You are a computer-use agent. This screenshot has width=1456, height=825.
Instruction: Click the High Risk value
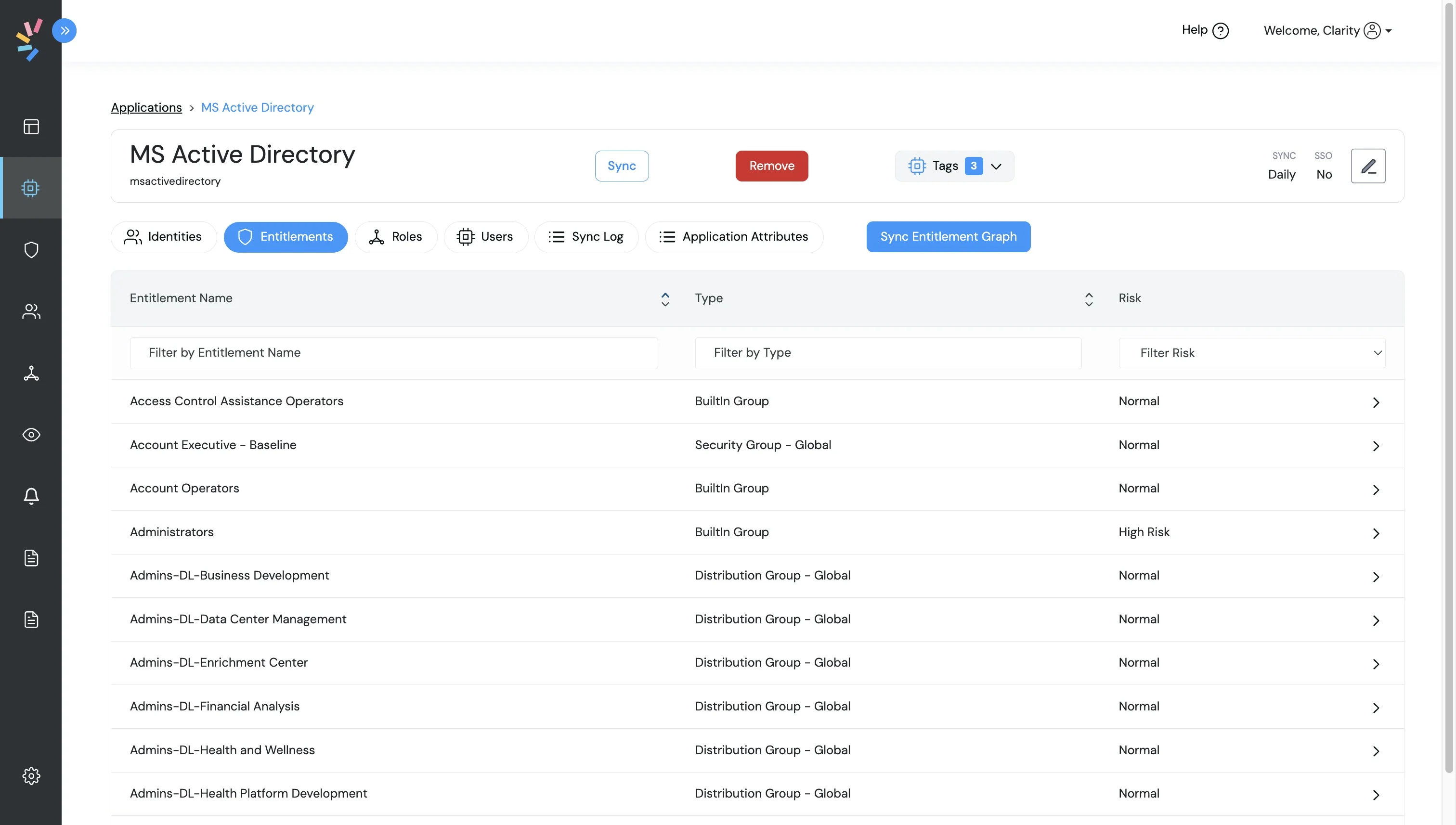tap(1144, 532)
